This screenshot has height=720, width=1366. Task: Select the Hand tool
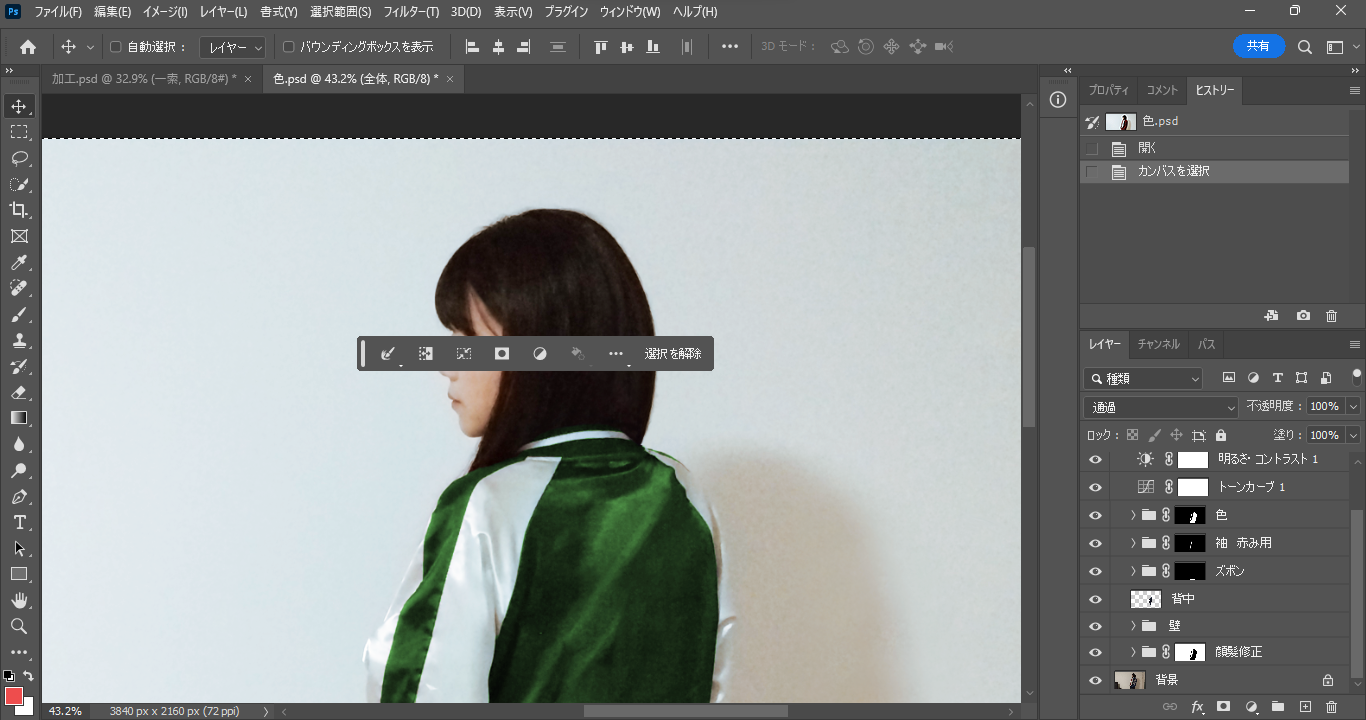[19, 600]
